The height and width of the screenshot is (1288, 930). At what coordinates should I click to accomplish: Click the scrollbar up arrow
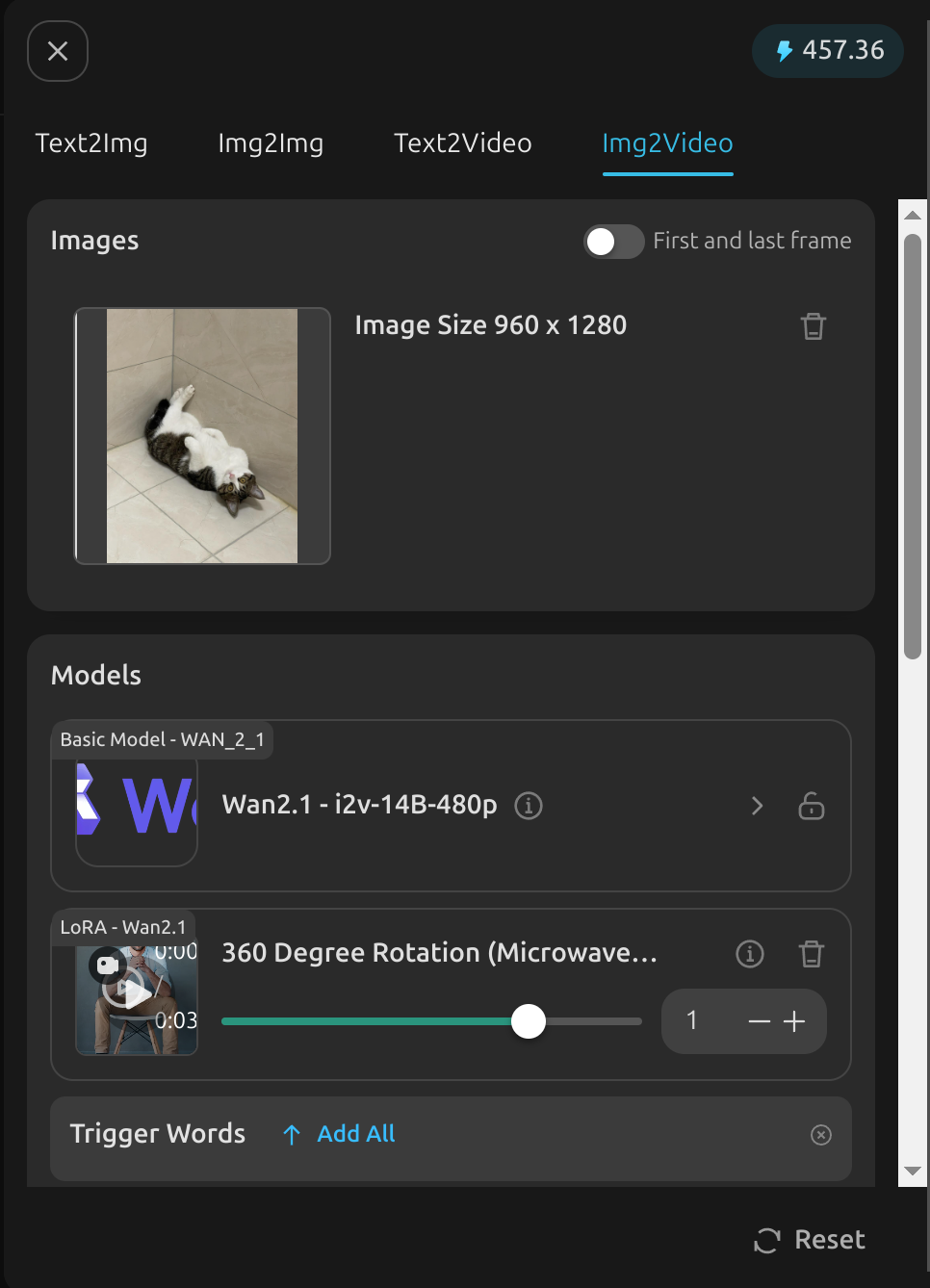(x=913, y=214)
